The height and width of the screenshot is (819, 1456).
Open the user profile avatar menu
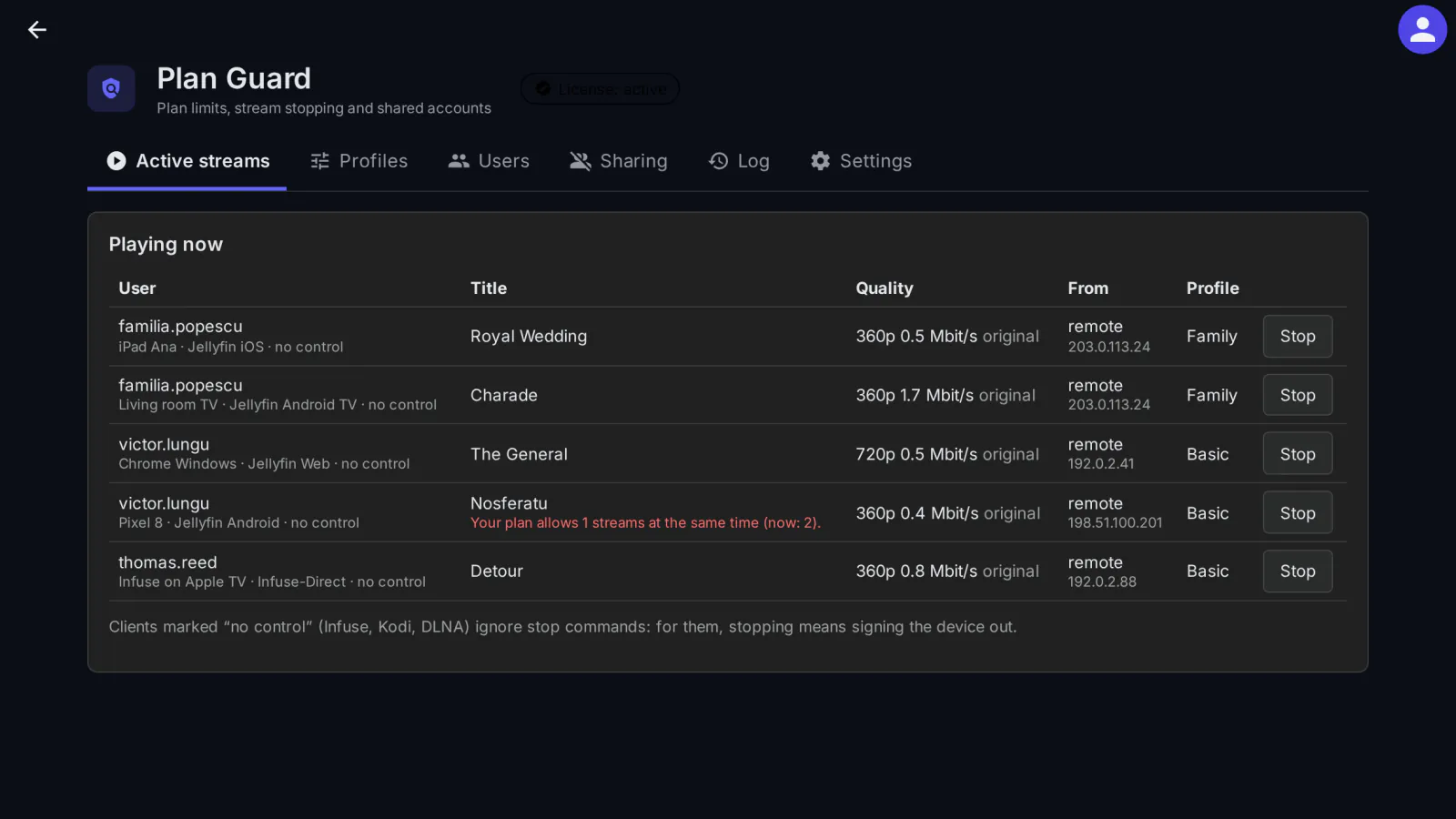coord(1422,30)
